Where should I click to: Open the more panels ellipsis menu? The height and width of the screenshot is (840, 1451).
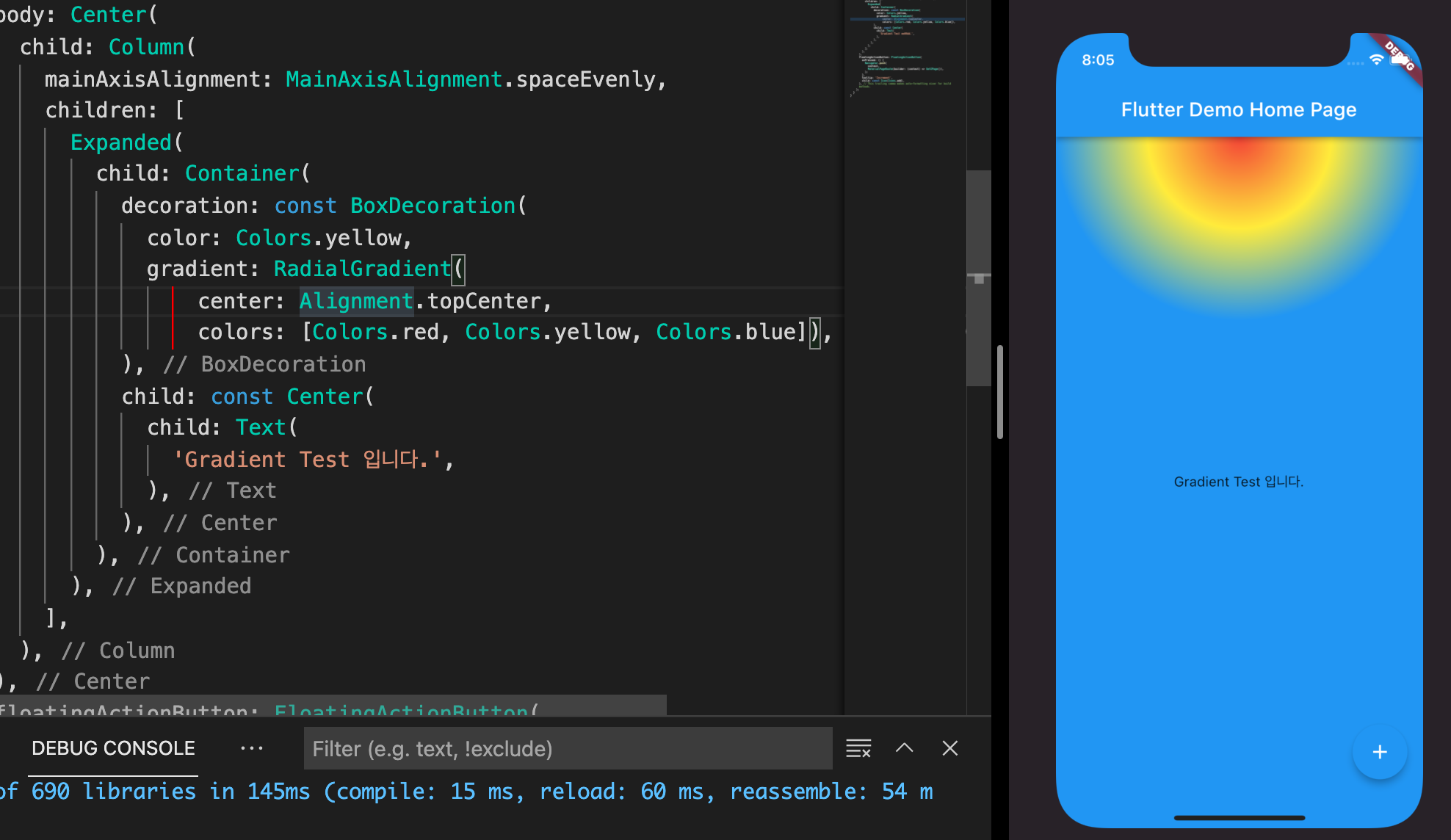point(251,748)
